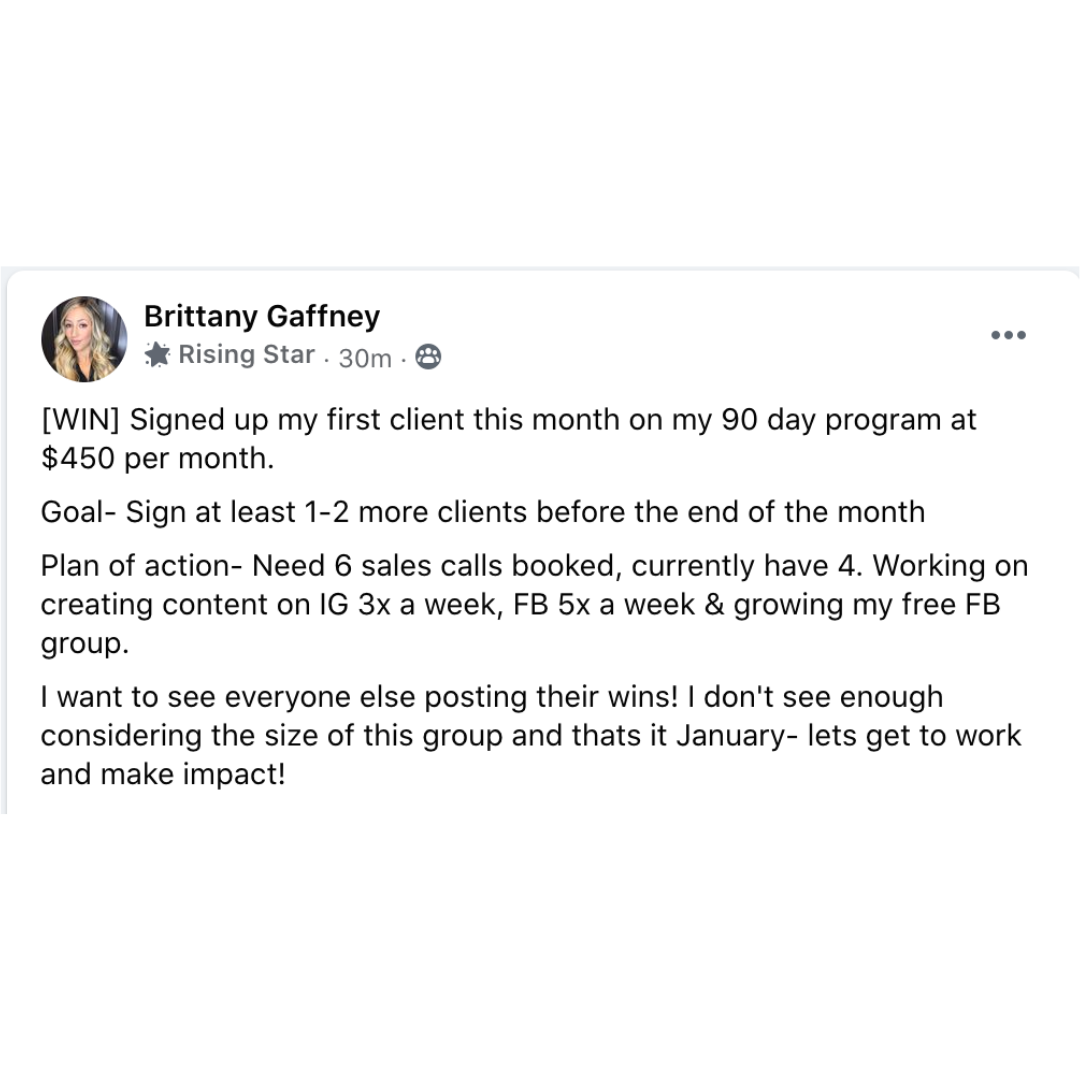The image size is (1080, 1080).
Task: Open the post via the 30m timestamp
Action: [x=365, y=358]
